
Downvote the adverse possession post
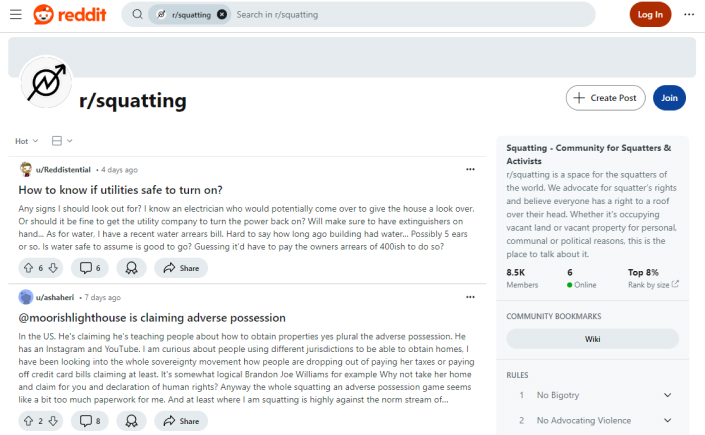click(53, 421)
